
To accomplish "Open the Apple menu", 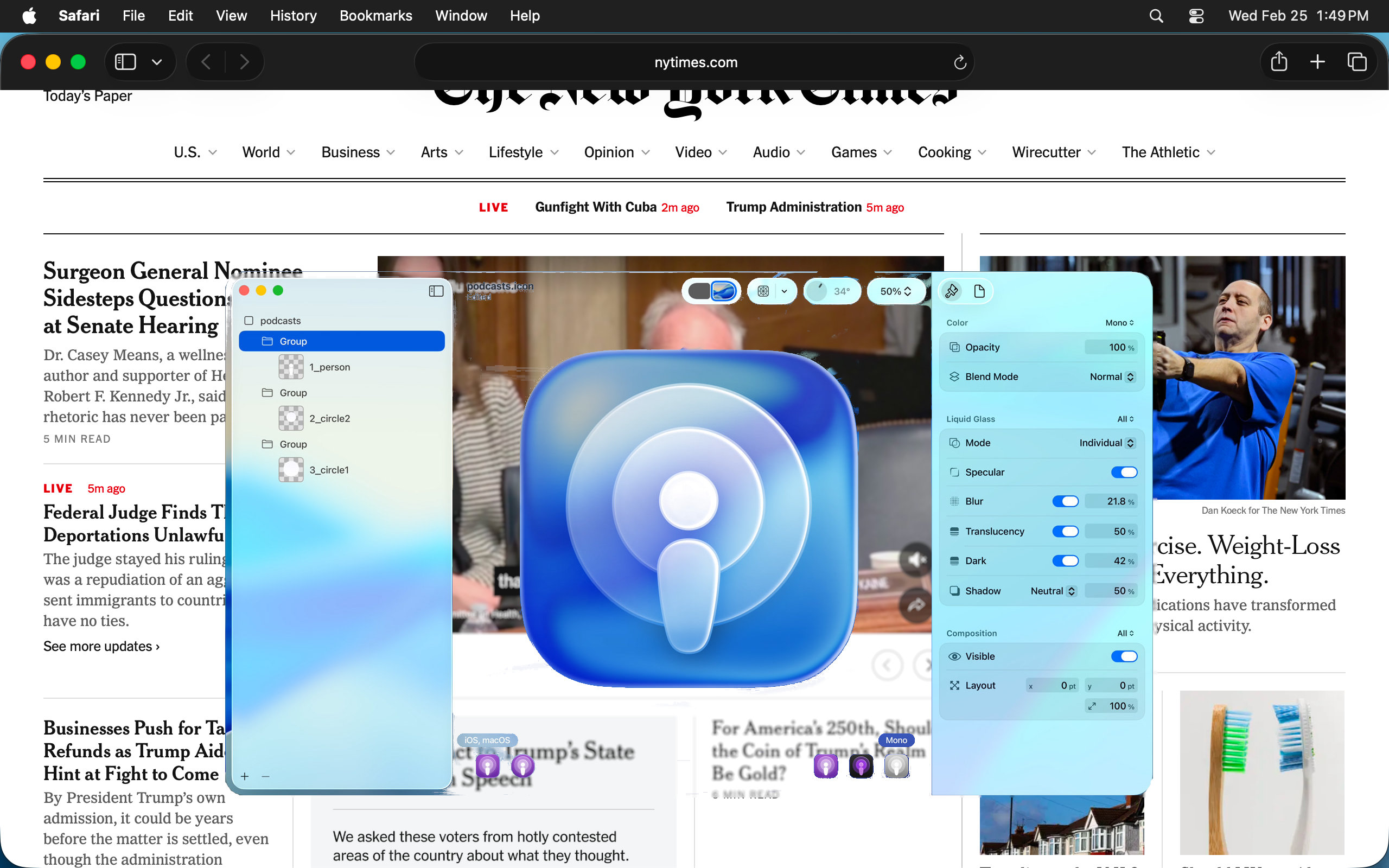I will 29,16.
